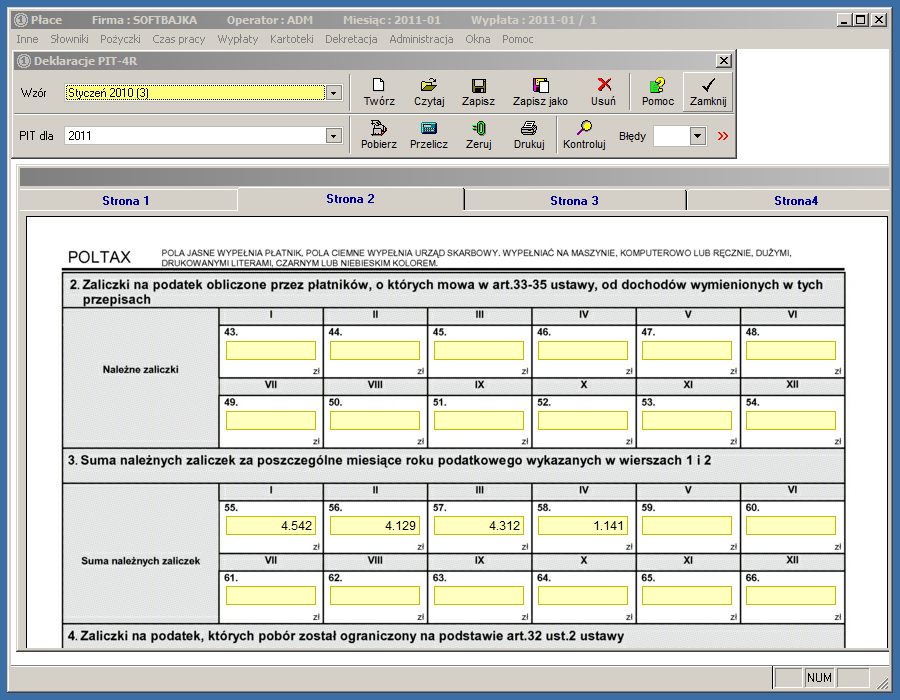Click field 58 containing 1.141
The width and height of the screenshot is (900, 700).
(x=583, y=526)
